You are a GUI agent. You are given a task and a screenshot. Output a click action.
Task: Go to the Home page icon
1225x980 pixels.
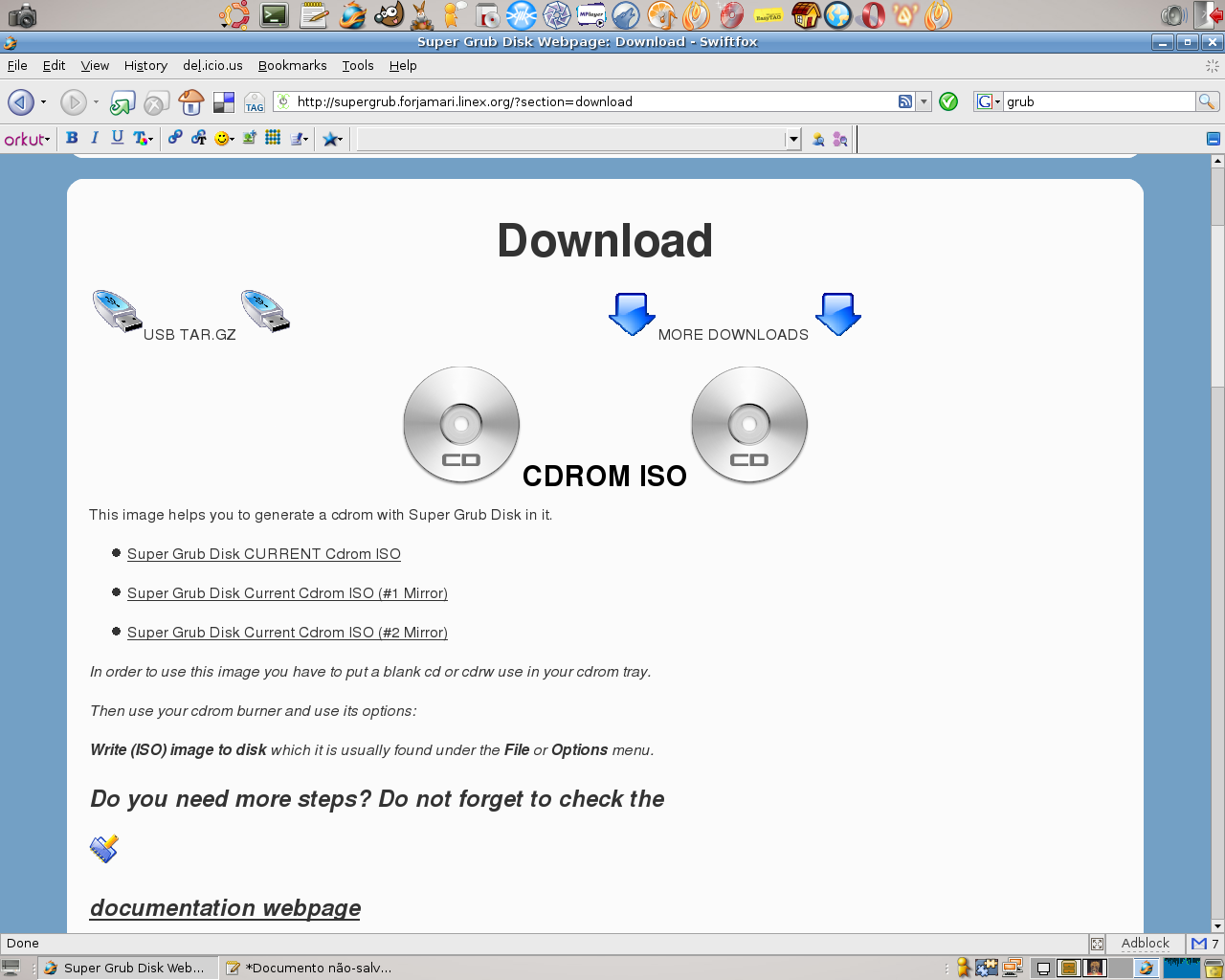coord(191,101)
